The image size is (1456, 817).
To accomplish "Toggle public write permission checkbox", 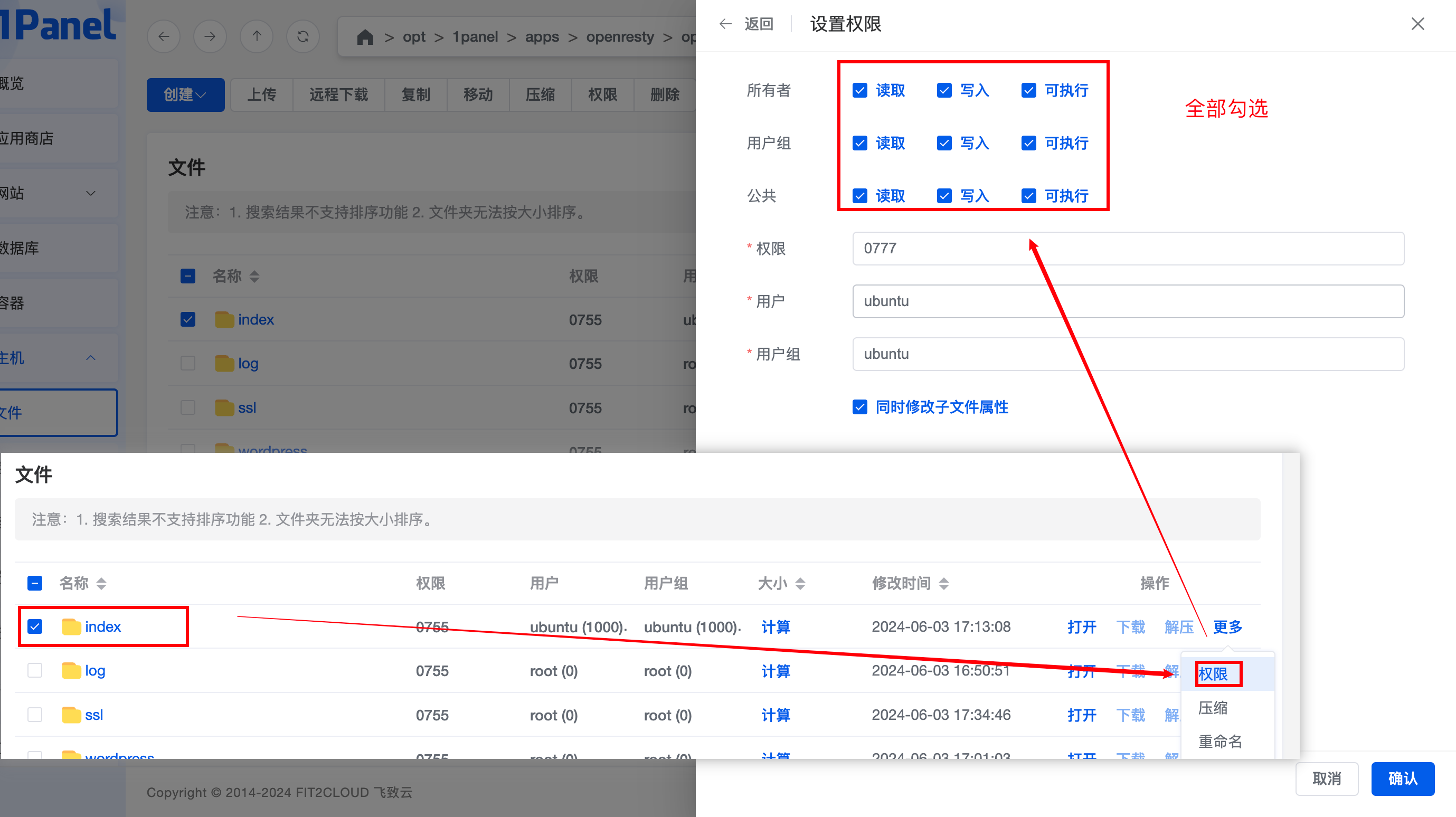I will [944, 195].
